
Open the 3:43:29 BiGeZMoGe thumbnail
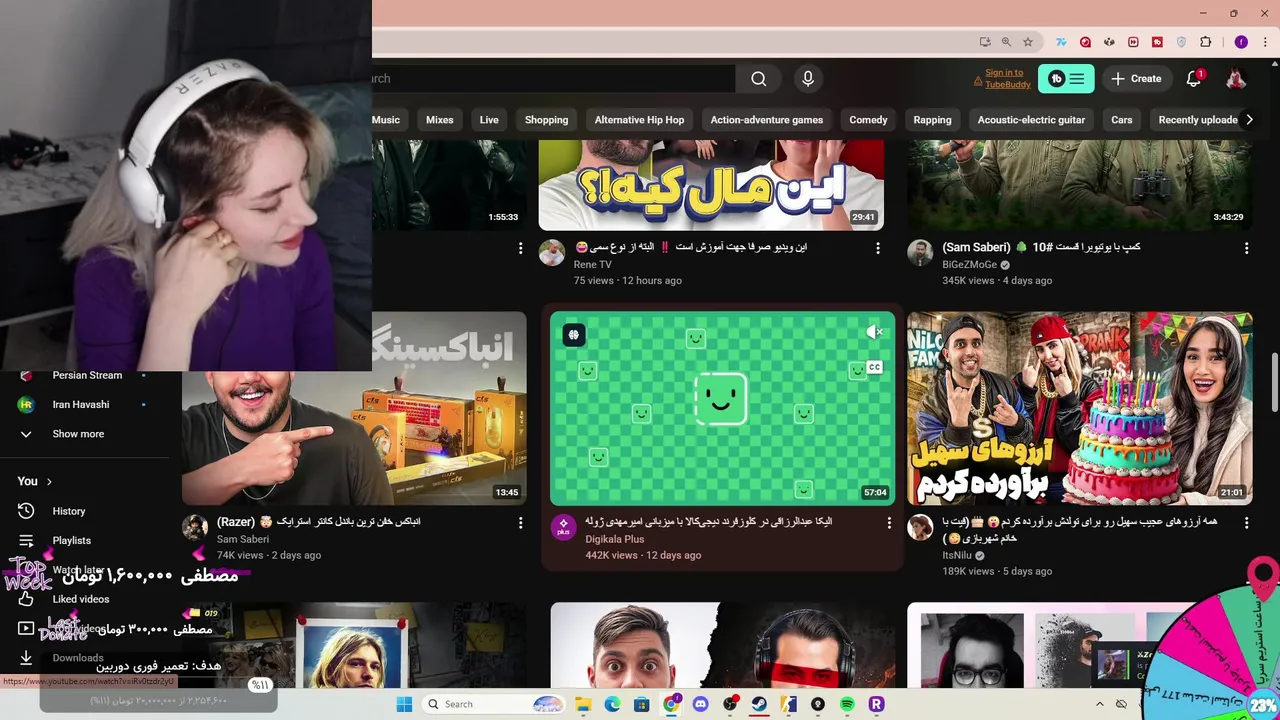(x=1080, y=186)
